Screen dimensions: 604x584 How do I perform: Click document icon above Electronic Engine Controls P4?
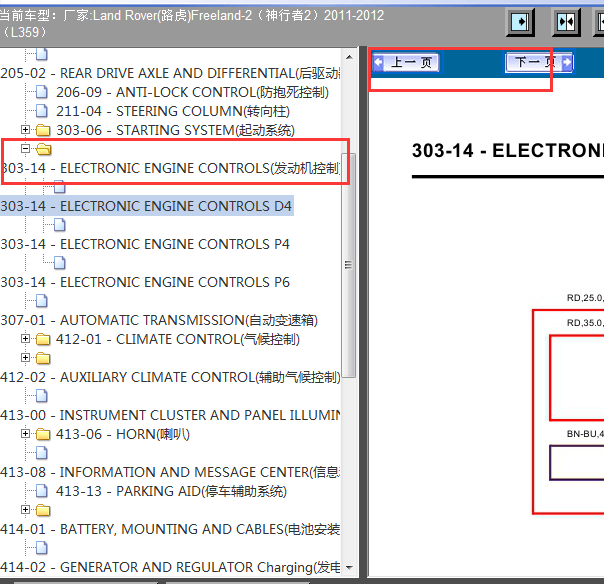coord(60,225)
